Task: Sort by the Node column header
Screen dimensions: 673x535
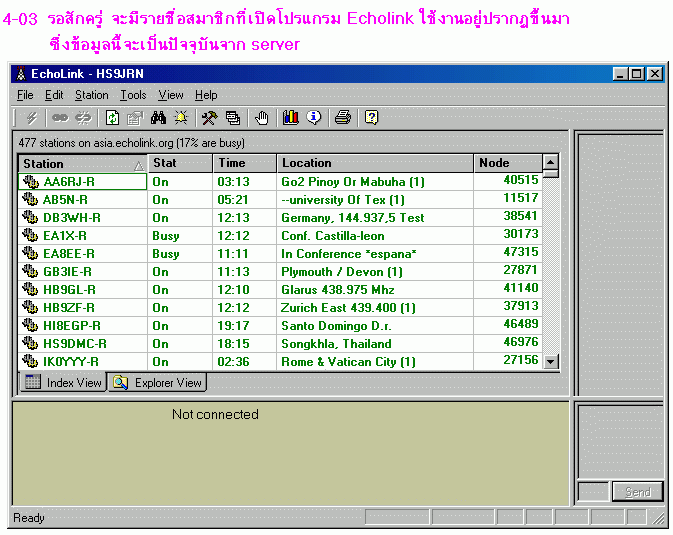Action: point(508,163)
